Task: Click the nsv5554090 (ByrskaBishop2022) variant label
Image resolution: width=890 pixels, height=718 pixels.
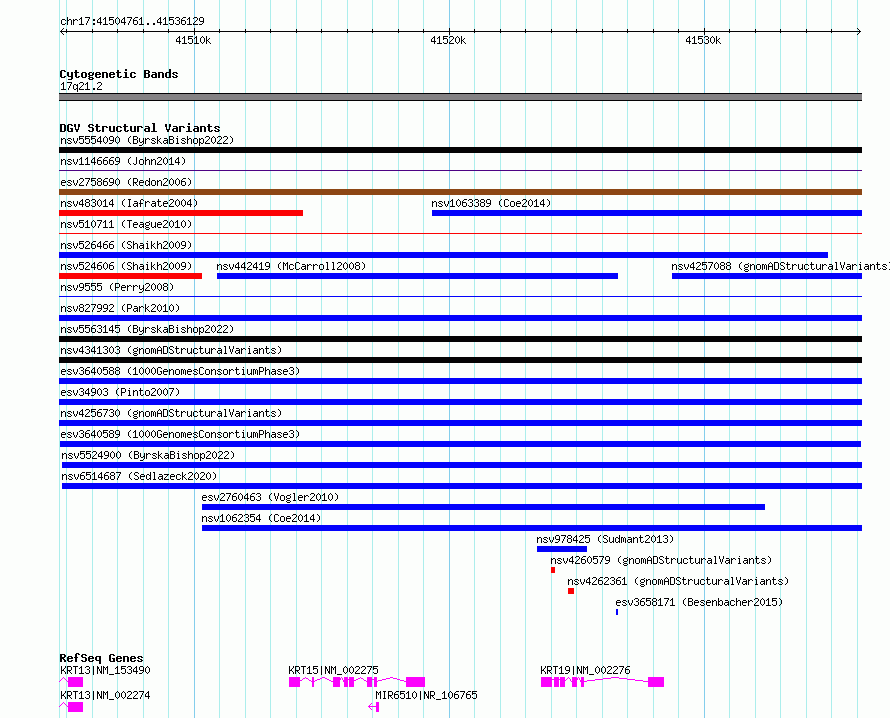Action: [x=147, y=140]
